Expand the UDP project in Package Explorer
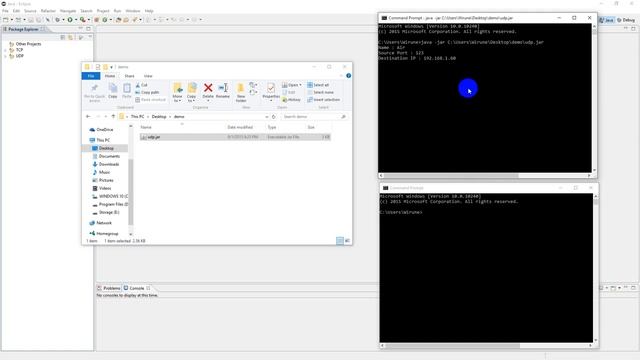Screen dimensions: 640x360 point(5,56)
